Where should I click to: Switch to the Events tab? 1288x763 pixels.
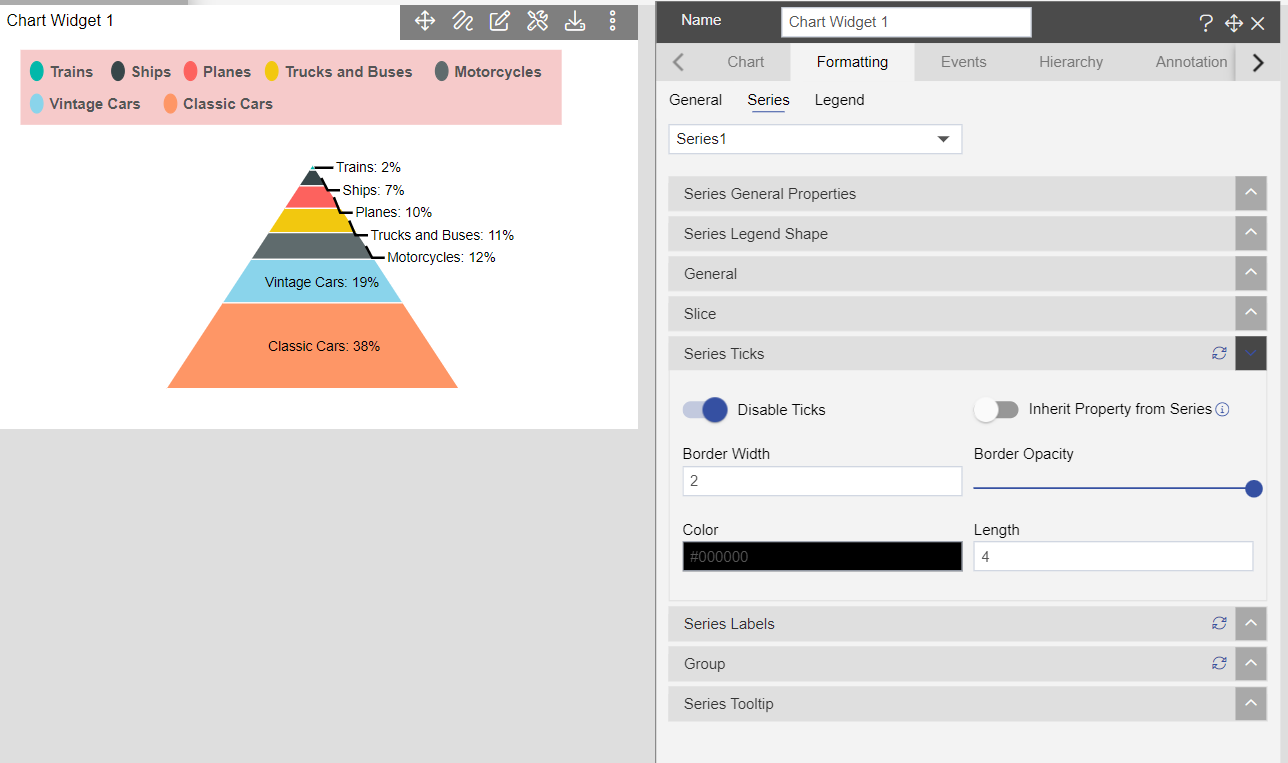click(x=964, y=62)
